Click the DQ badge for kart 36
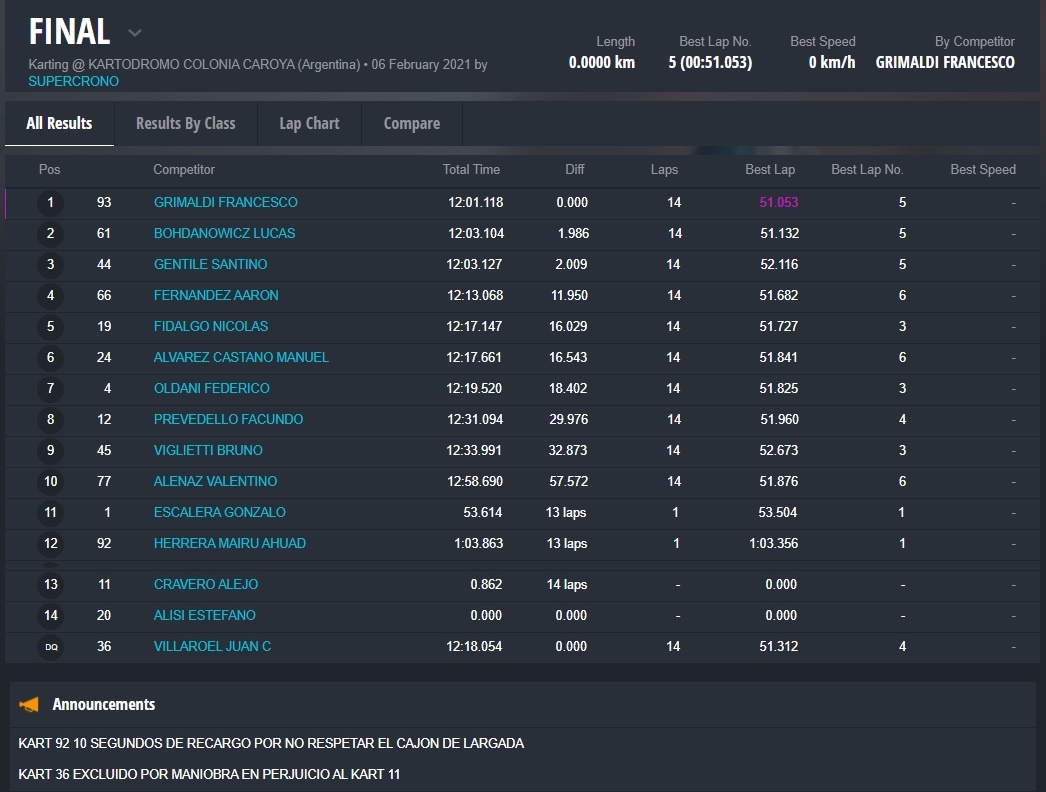Viewport: 1046px width, 792px height. [50, 647]
